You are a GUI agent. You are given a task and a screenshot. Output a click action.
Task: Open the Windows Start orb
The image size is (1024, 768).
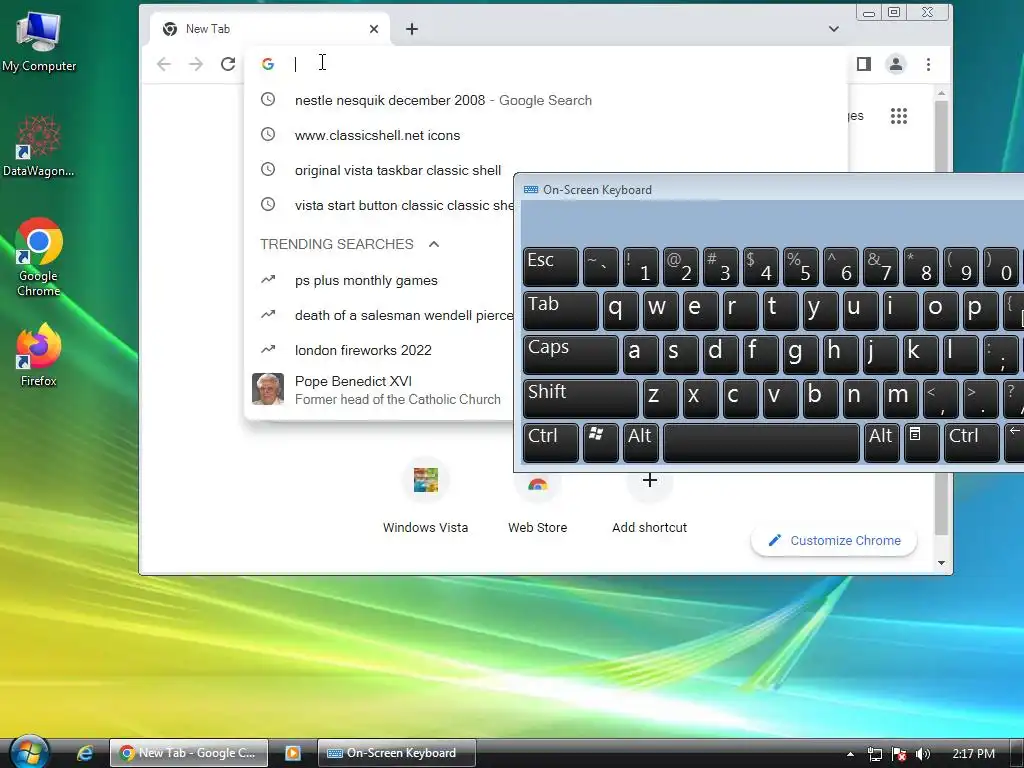[29, 752]
